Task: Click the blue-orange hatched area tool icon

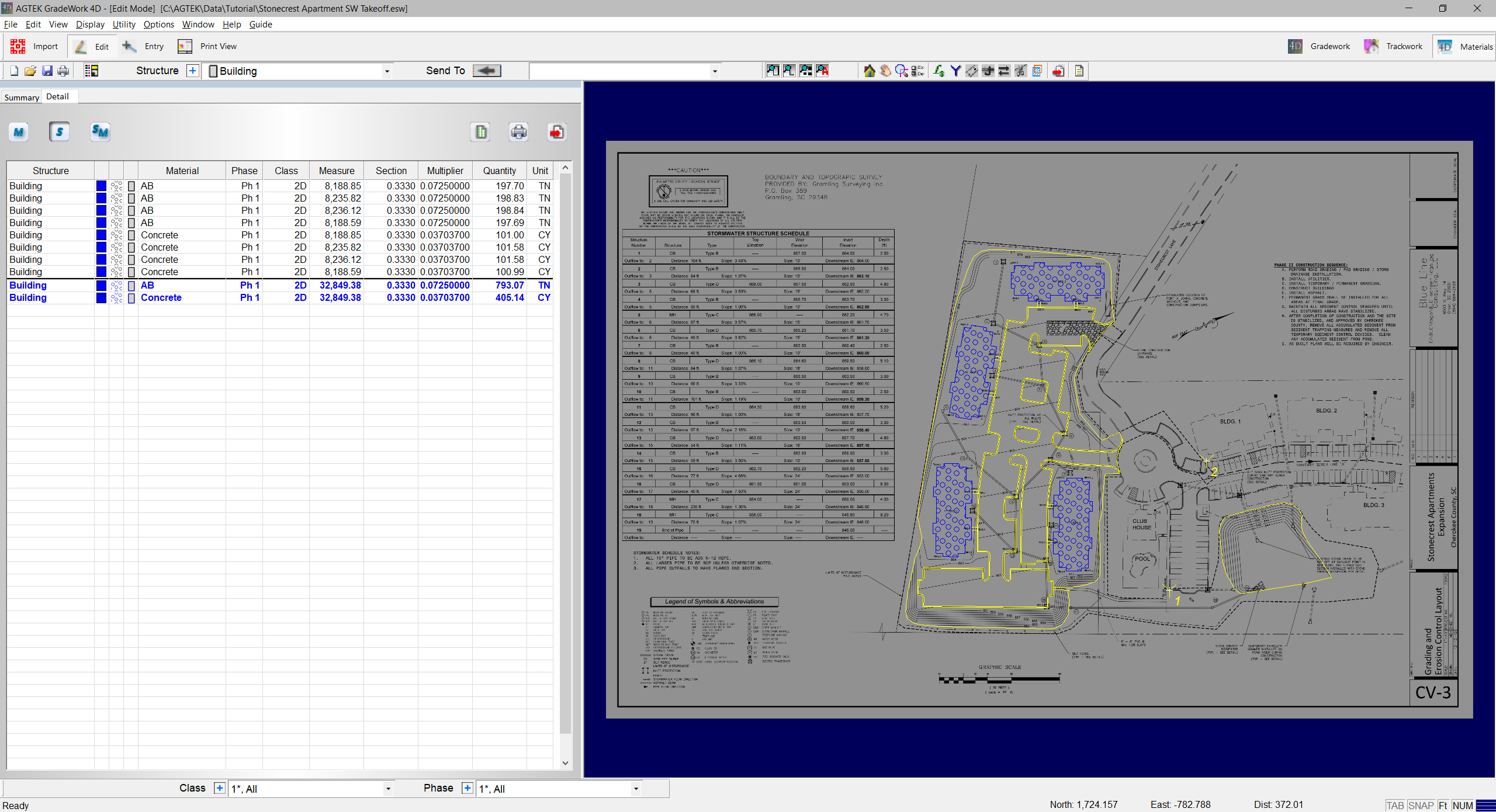Action: [x=1037, y=71]
